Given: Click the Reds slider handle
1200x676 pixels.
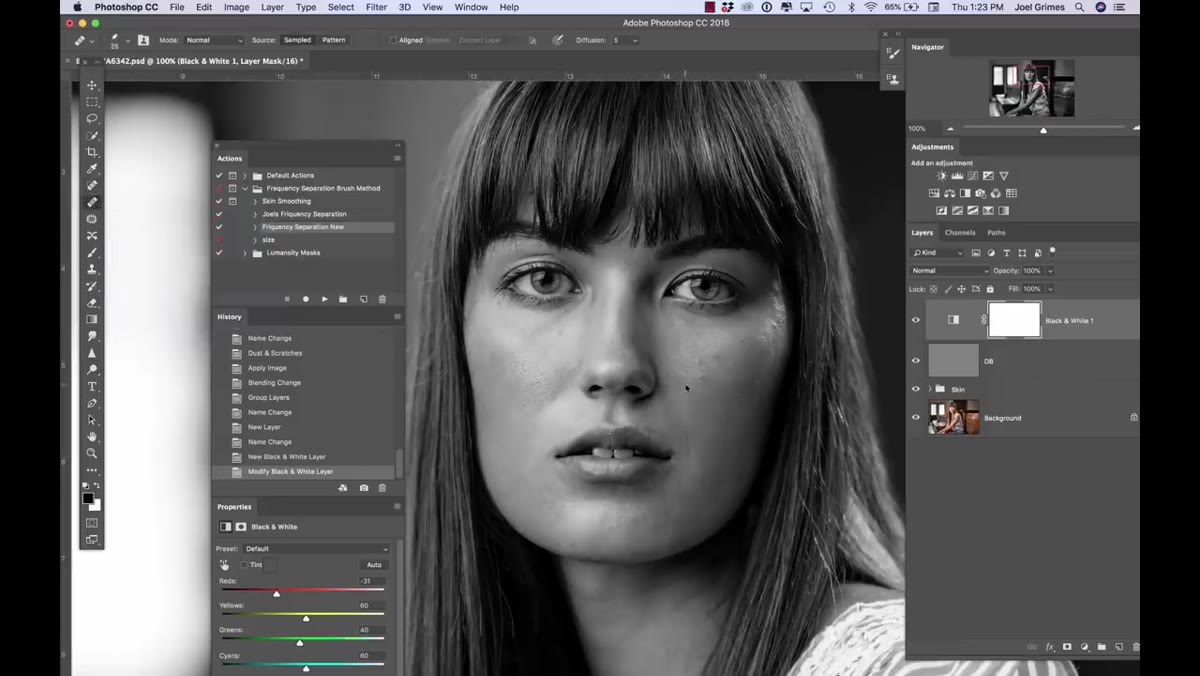Looking at the screenshot, I should tap(276, 594).
